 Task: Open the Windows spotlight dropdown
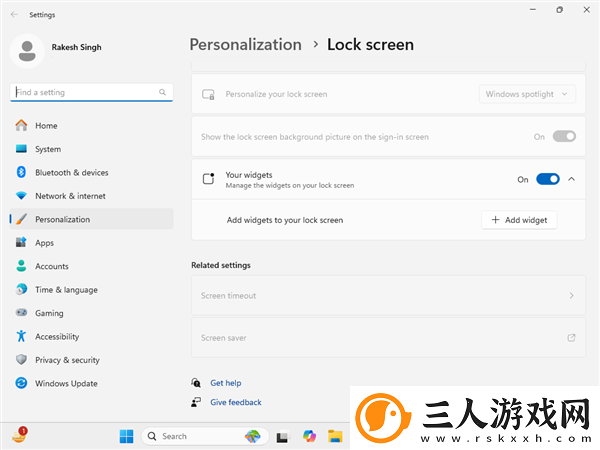pos(527,94)
